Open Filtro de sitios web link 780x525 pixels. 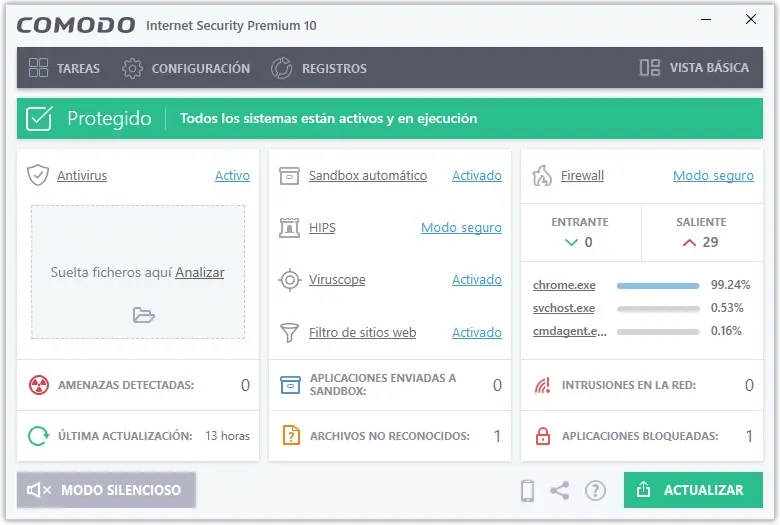click(362, 332)
